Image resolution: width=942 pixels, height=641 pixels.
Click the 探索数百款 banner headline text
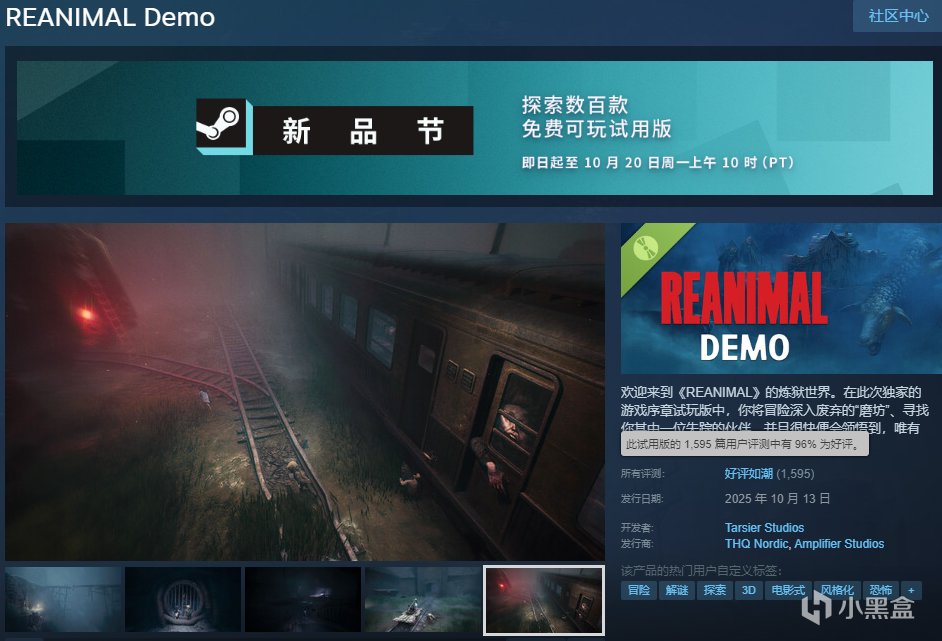click(574, 105)
